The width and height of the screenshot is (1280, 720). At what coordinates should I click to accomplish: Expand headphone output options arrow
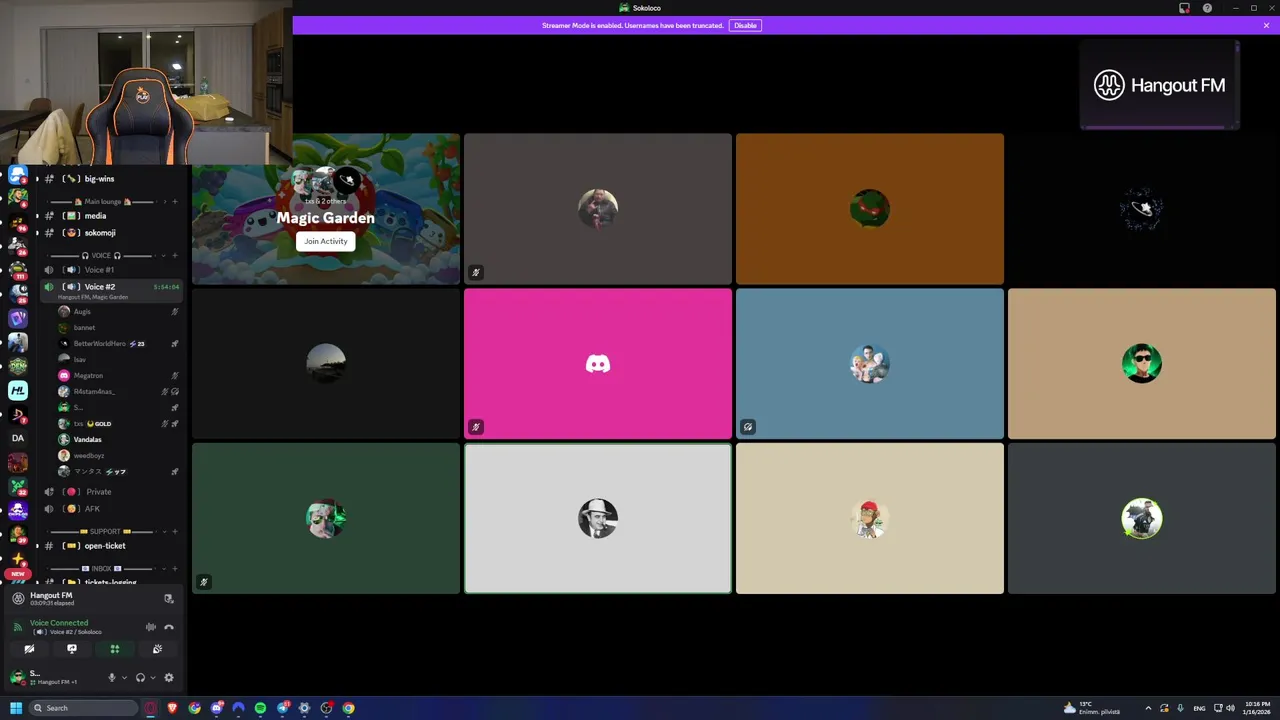[152, 678]
